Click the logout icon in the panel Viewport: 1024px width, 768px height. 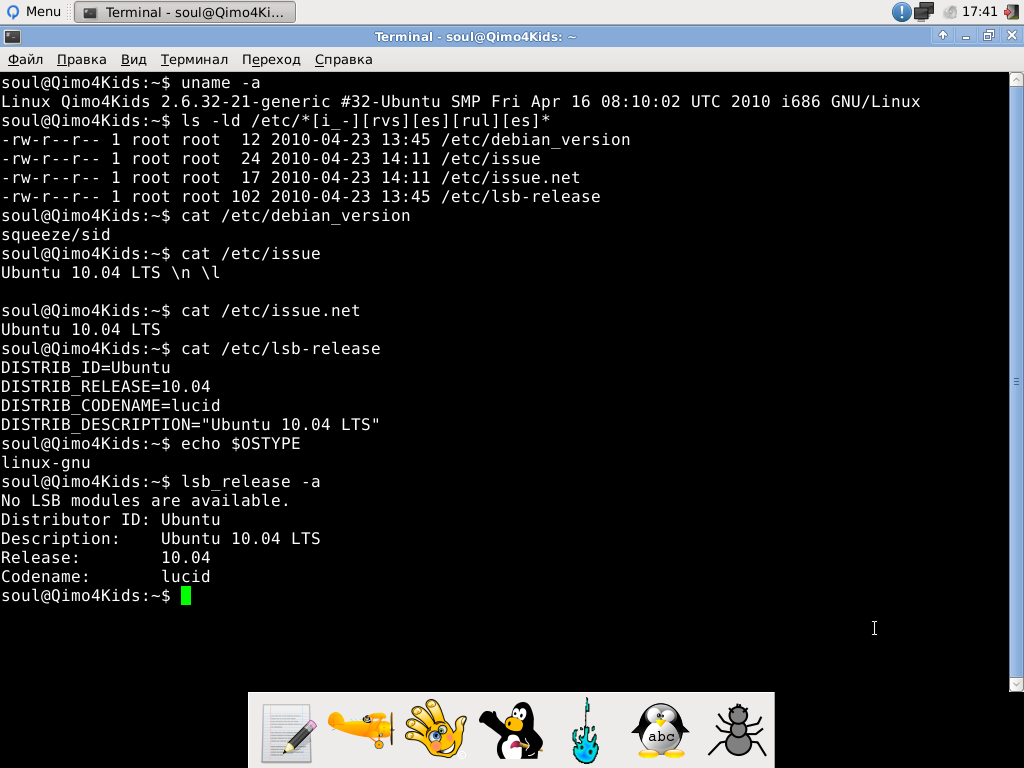pyautogui.click(x=1012, y=12)
